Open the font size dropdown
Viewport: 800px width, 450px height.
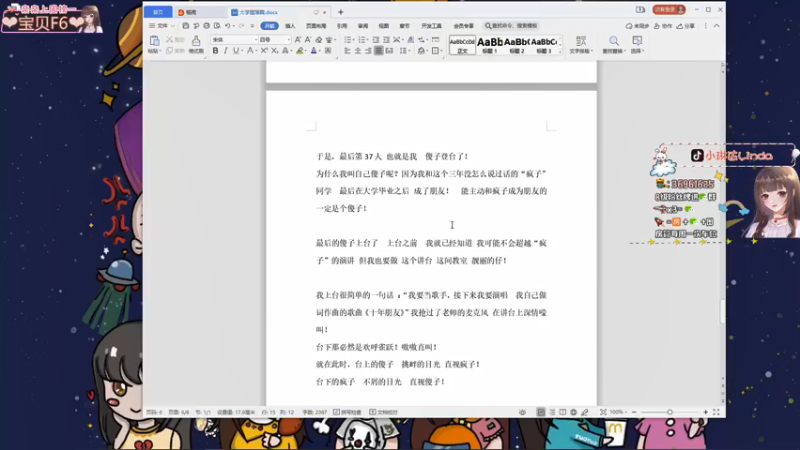[288, 40]
